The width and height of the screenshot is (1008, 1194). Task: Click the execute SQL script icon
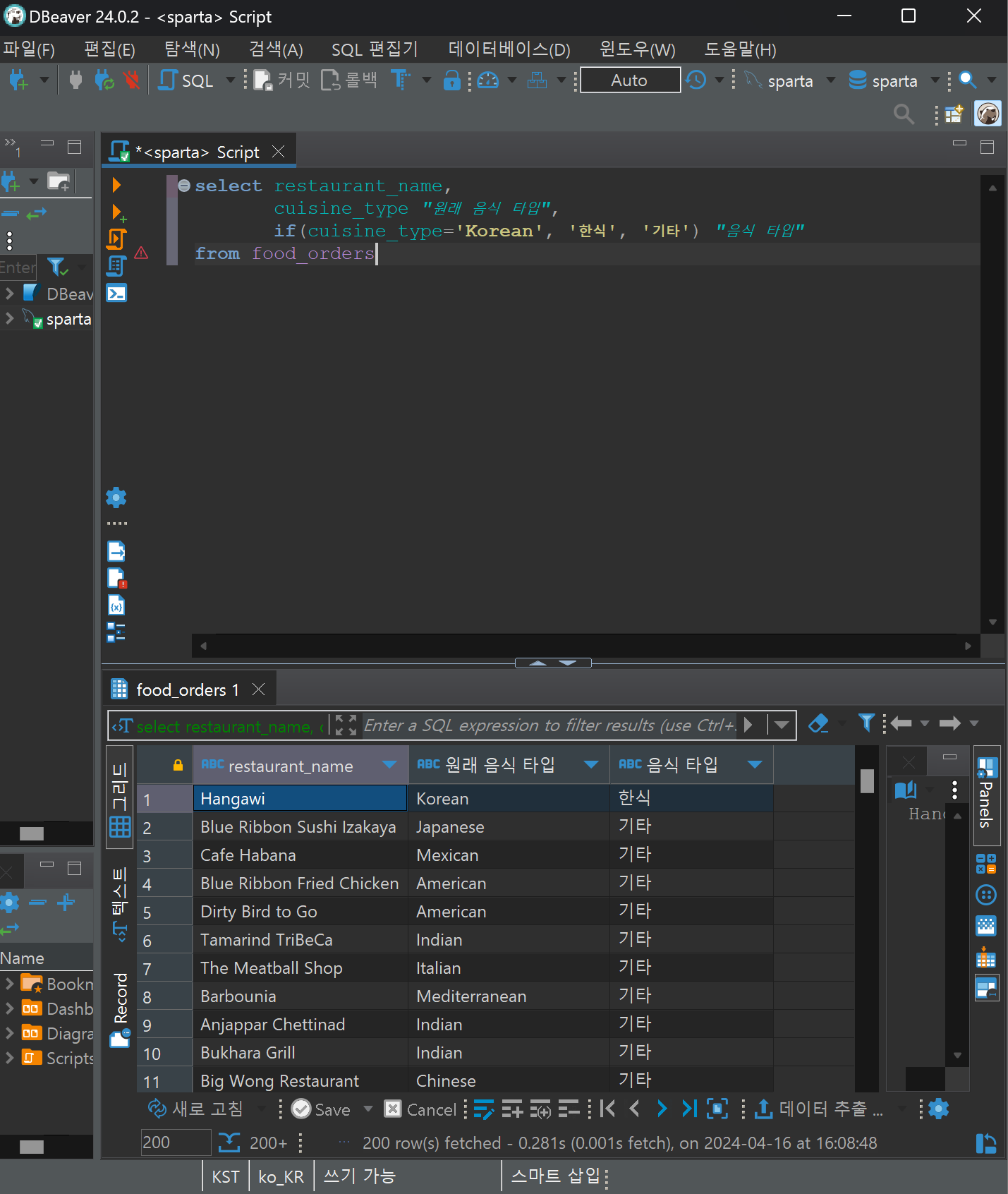click(x=116, y=239)
